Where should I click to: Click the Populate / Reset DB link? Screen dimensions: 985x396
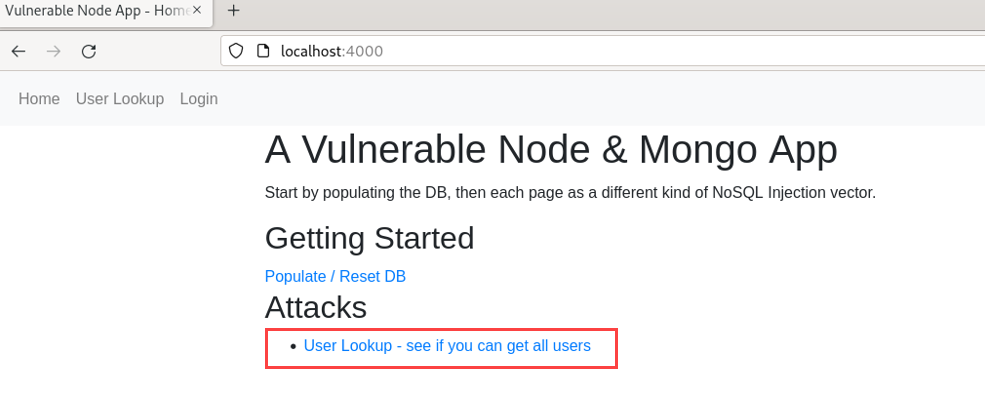[335, 277]
